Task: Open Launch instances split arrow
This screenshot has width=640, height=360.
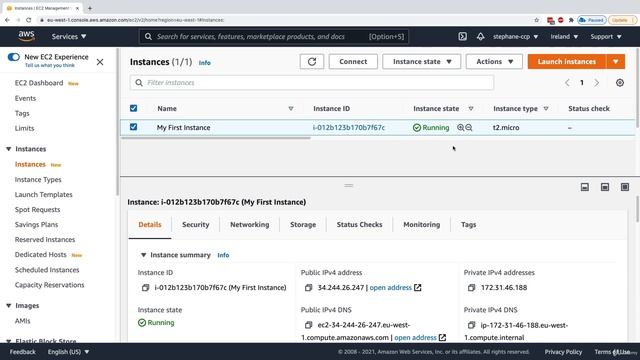Action: tap(616, 62)
